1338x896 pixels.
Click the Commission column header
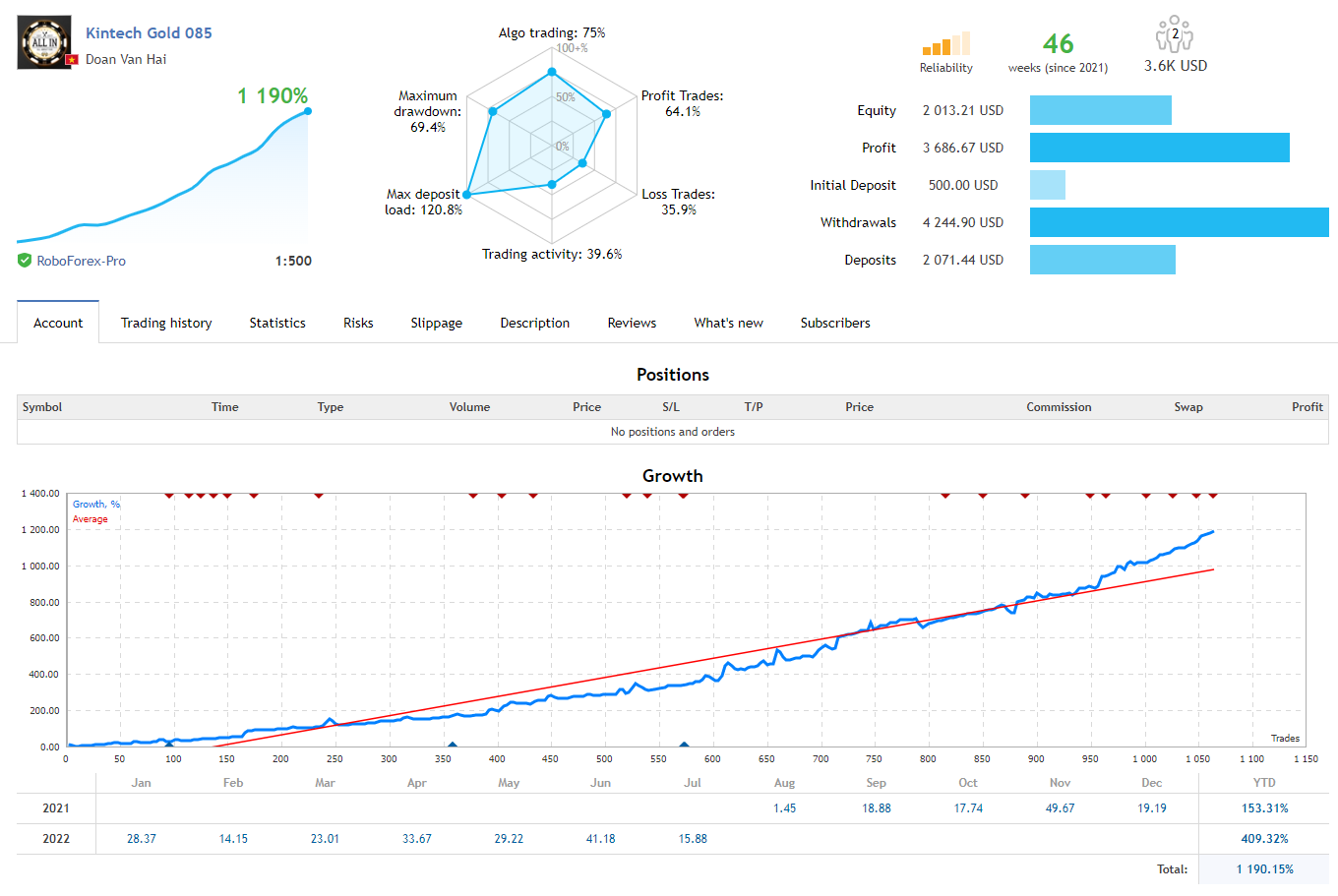[1059, 407]
